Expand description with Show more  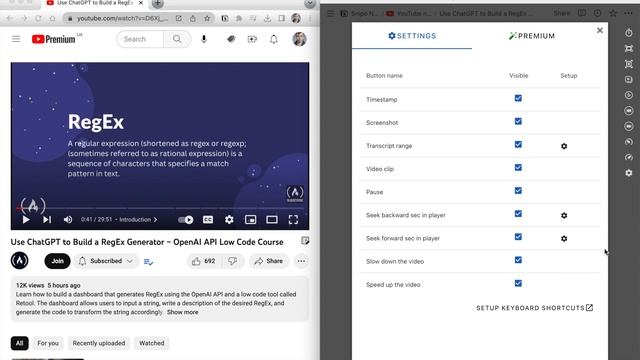(182, 312)
